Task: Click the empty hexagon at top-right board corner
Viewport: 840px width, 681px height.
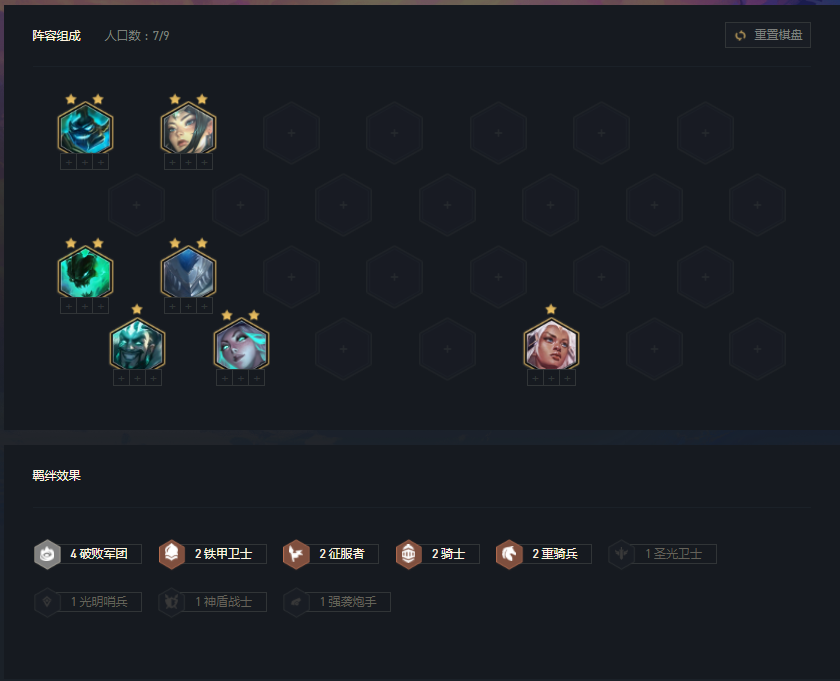Action: click(x=706, y=133)
